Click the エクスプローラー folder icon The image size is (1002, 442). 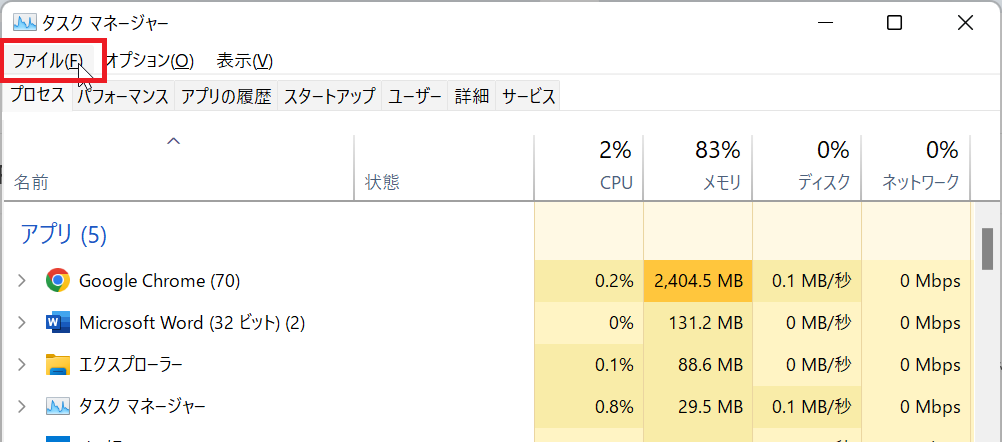58,364
